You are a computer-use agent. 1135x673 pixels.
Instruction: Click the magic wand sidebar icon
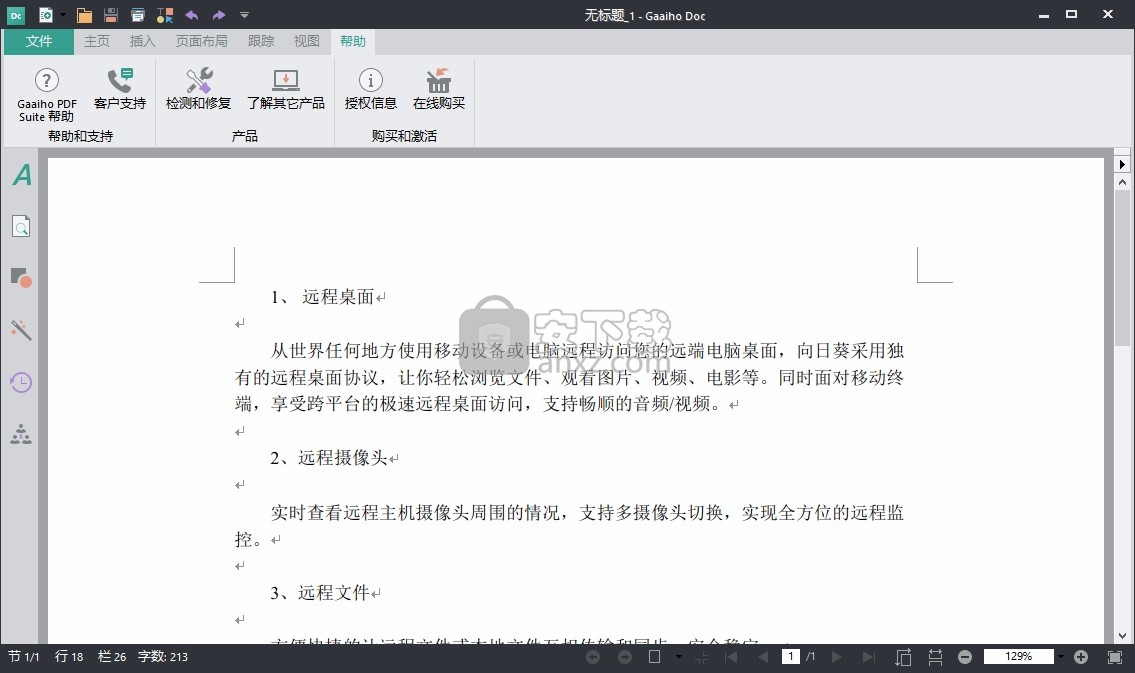coord(21,330)
